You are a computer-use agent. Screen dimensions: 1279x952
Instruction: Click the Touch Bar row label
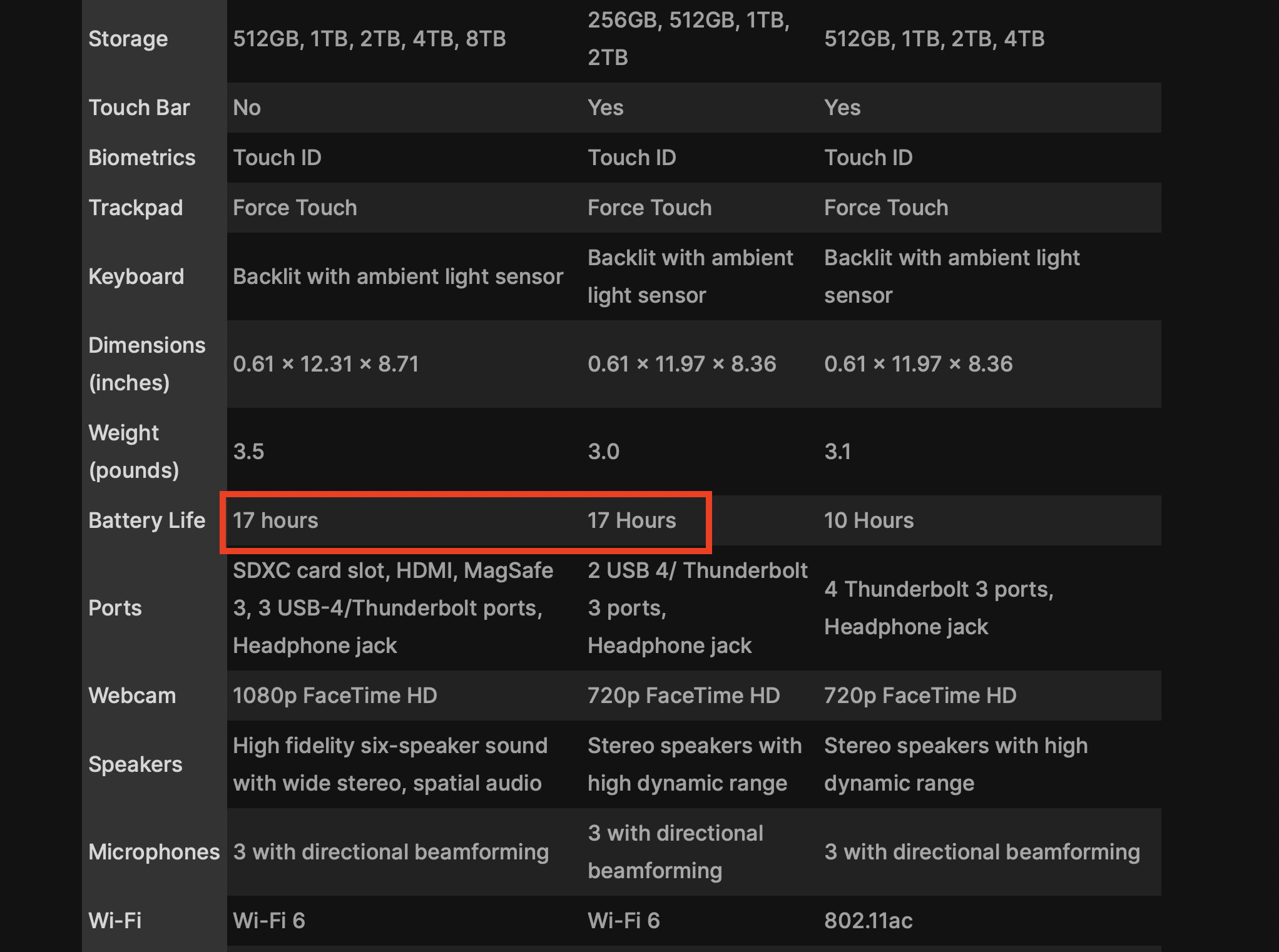point(139,108)
